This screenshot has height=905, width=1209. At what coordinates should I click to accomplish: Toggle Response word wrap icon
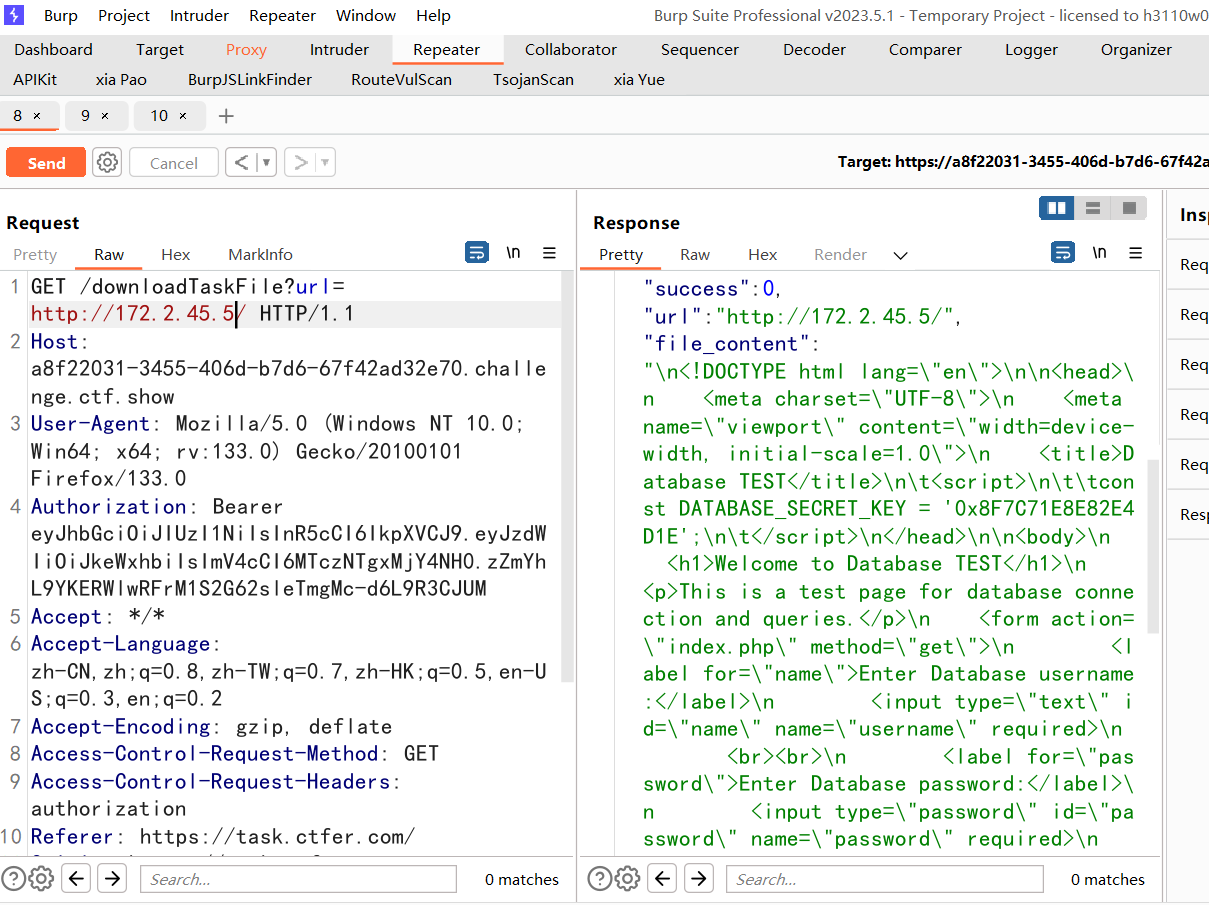[1064, 253]
